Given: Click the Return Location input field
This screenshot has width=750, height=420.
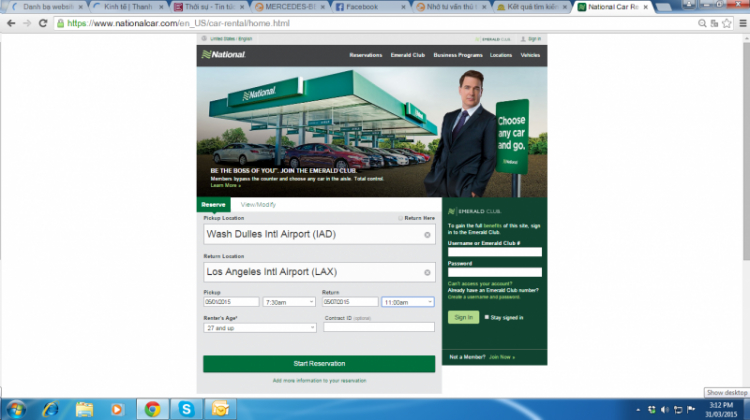Looking at the screenshot, I should click(x=319, y=272).
